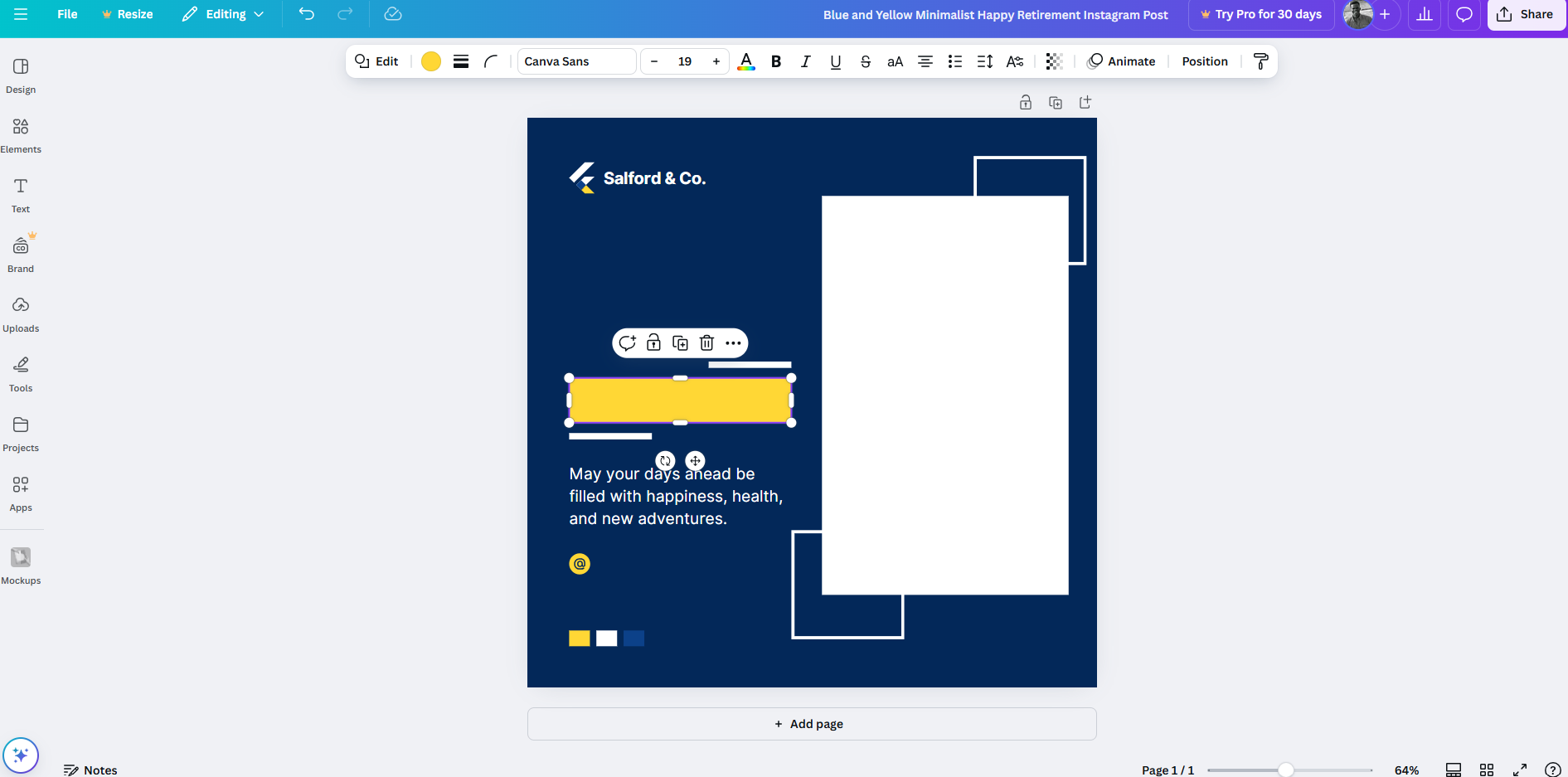Expand the Editing mode dropdown

[223, 14]
